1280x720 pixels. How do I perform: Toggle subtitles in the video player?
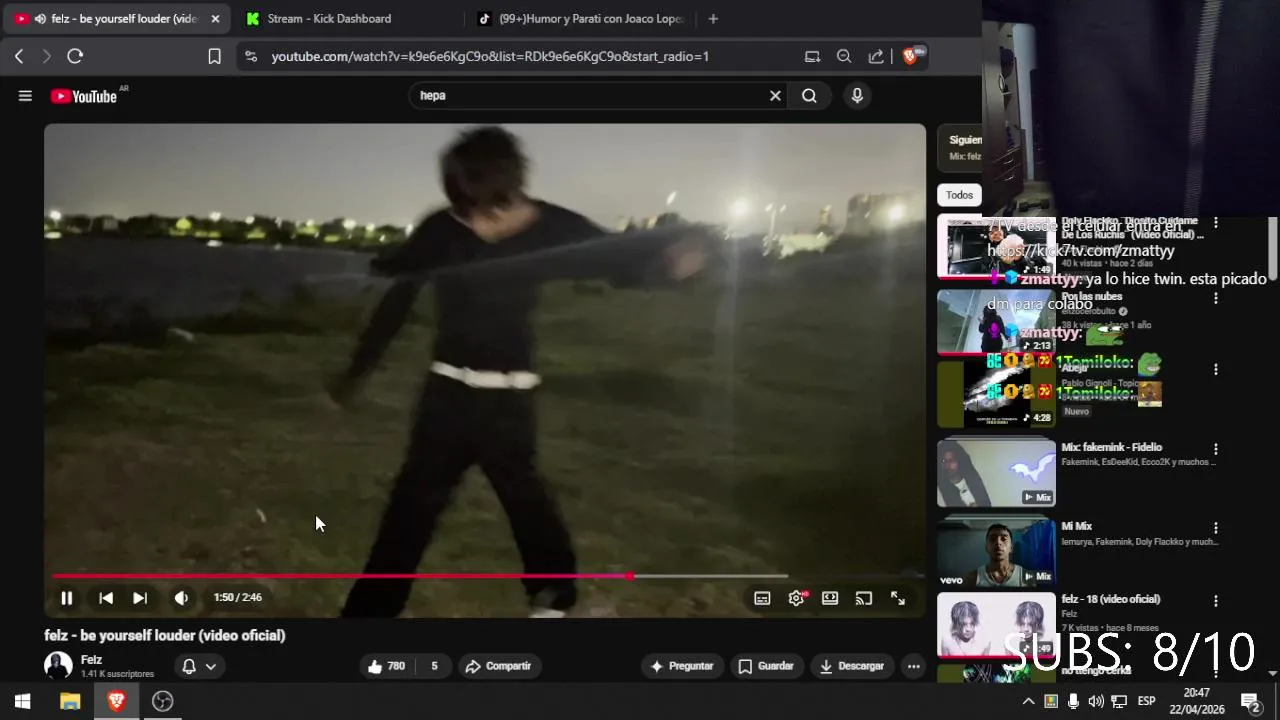point(762,598)
